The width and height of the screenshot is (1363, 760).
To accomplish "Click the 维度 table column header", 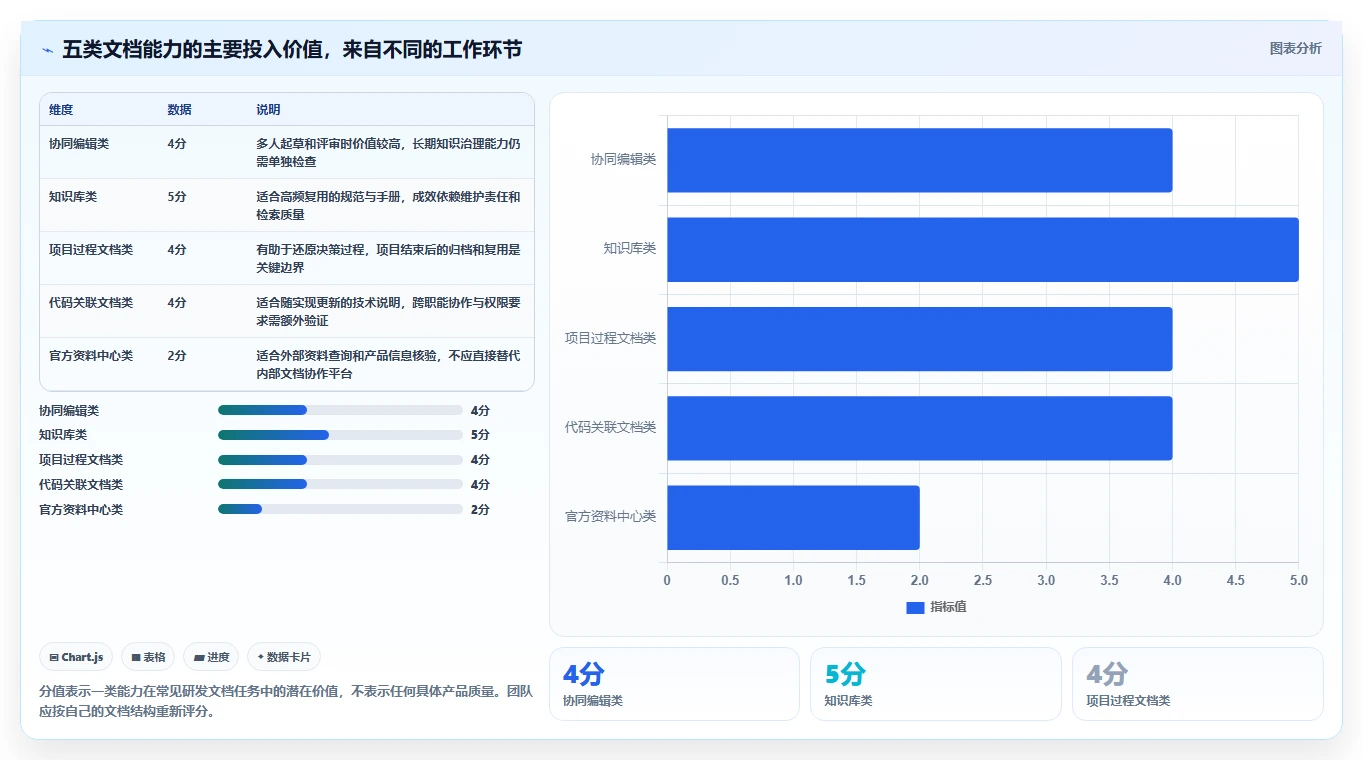I will pyautogui.click(x=61, y=110).
